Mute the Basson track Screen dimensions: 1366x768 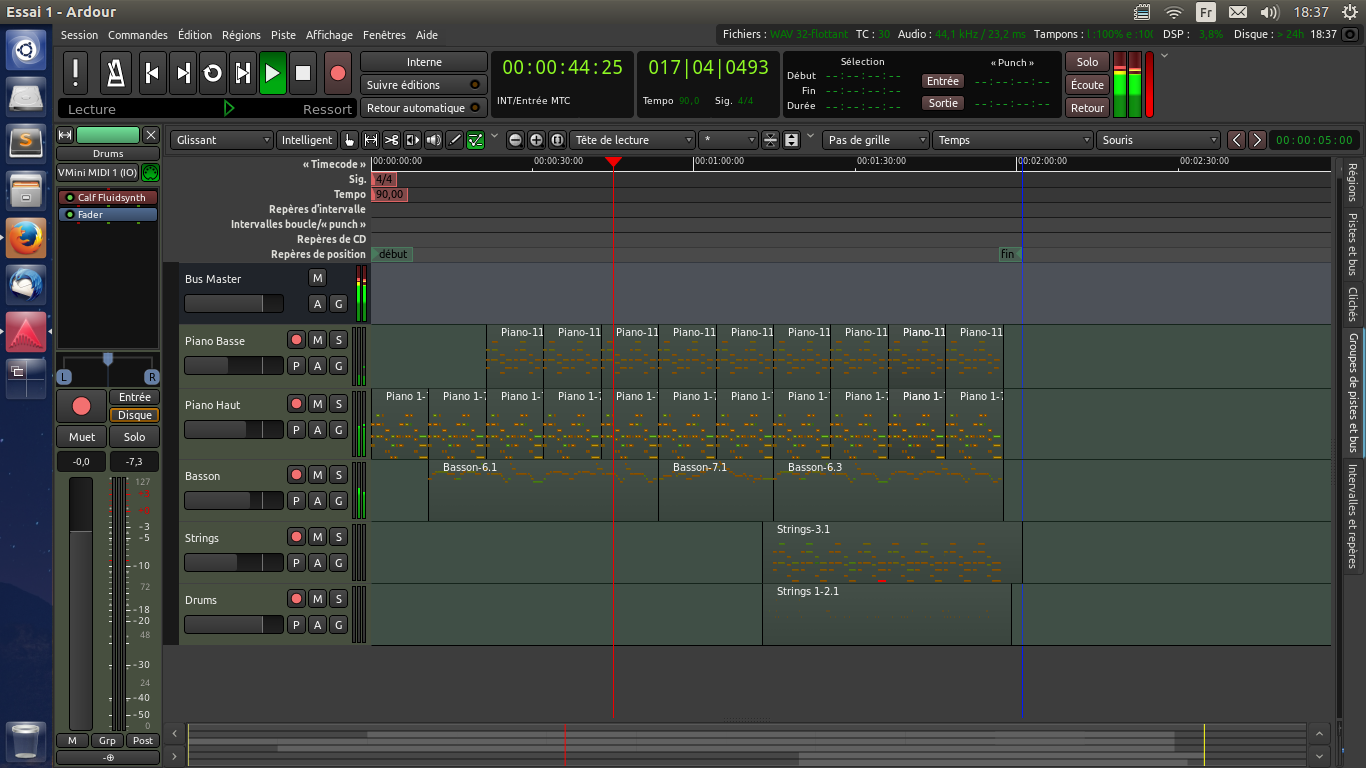click(x=317, y=475)
